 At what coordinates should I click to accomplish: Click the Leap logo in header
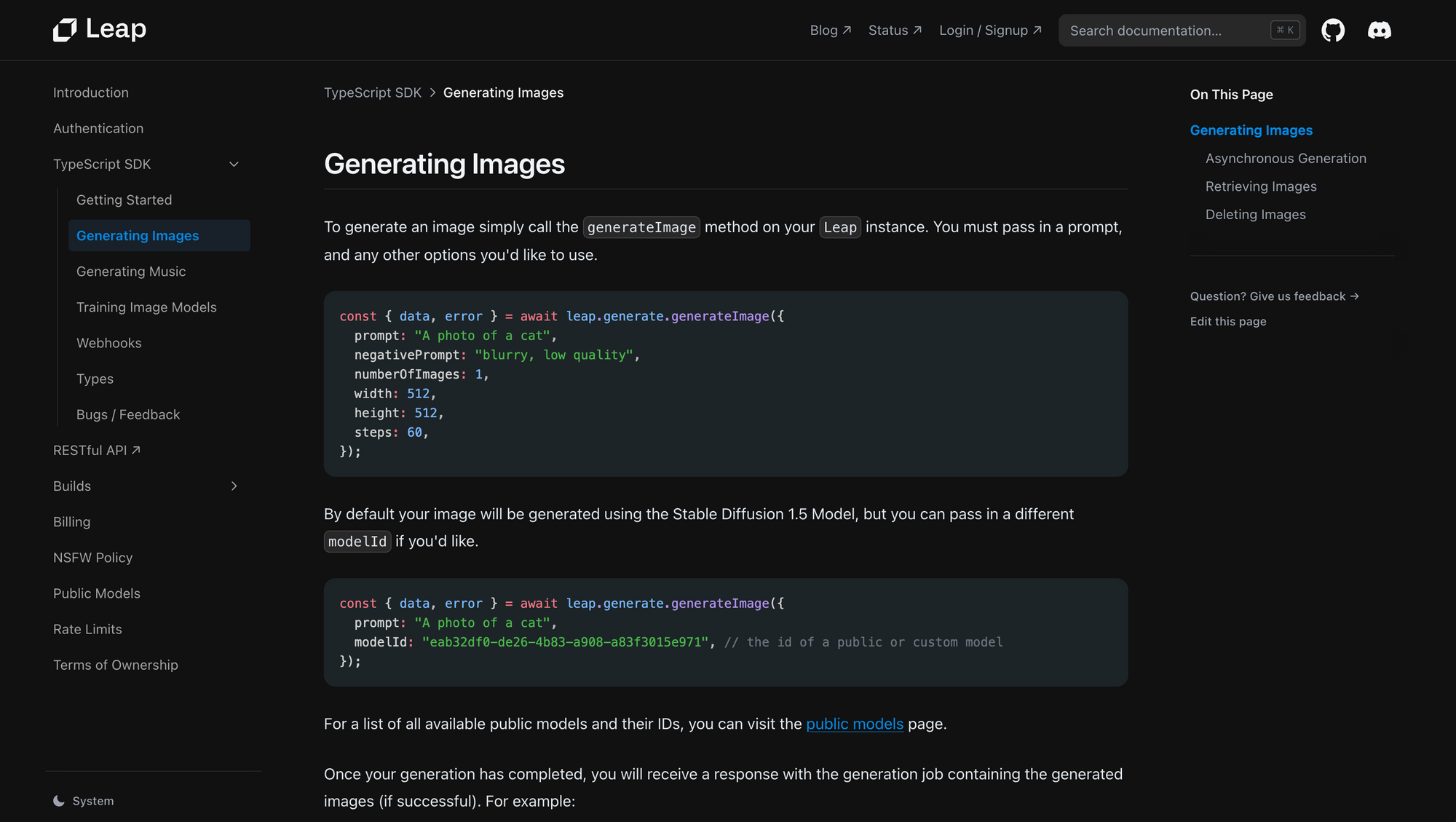pos(100,29)
